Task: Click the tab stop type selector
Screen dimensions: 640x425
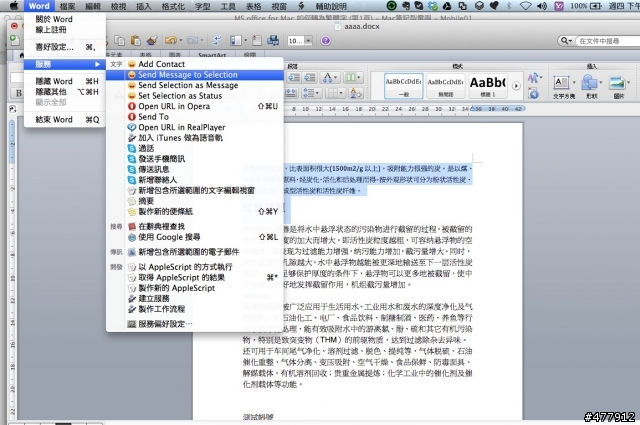Action: point(12,109)
